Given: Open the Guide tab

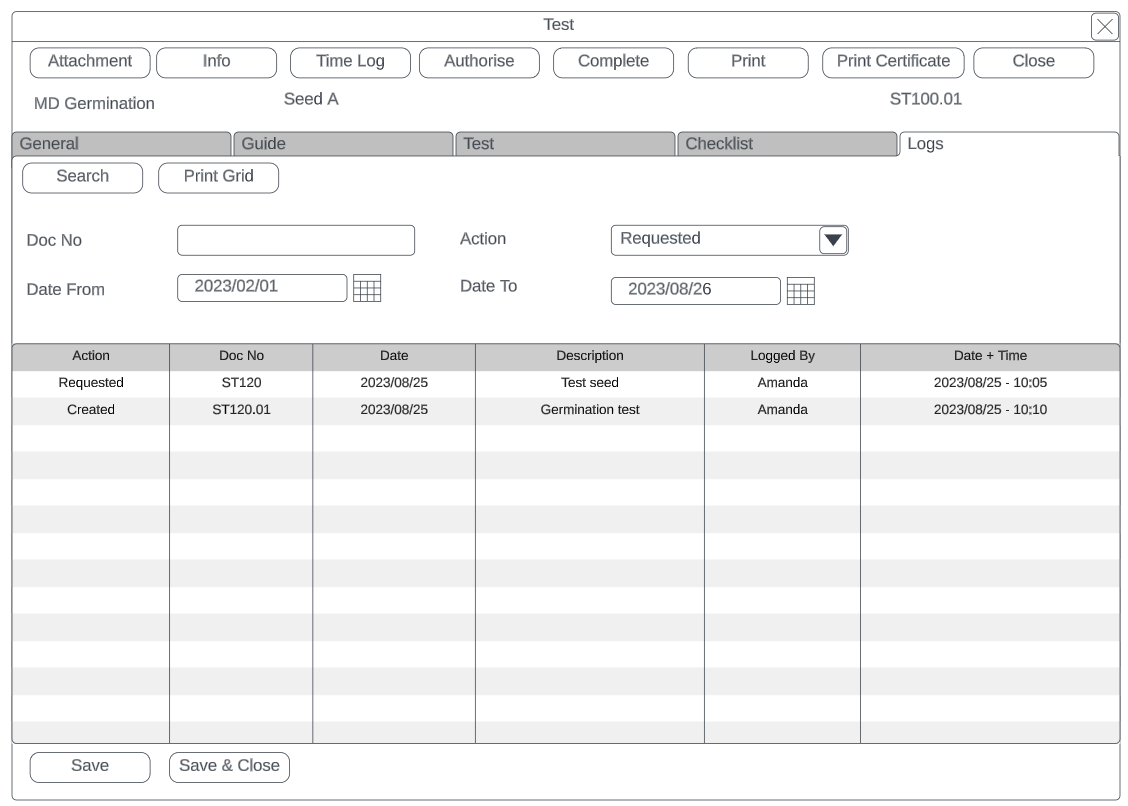Looking at the screenshot, I should point(343,144).
